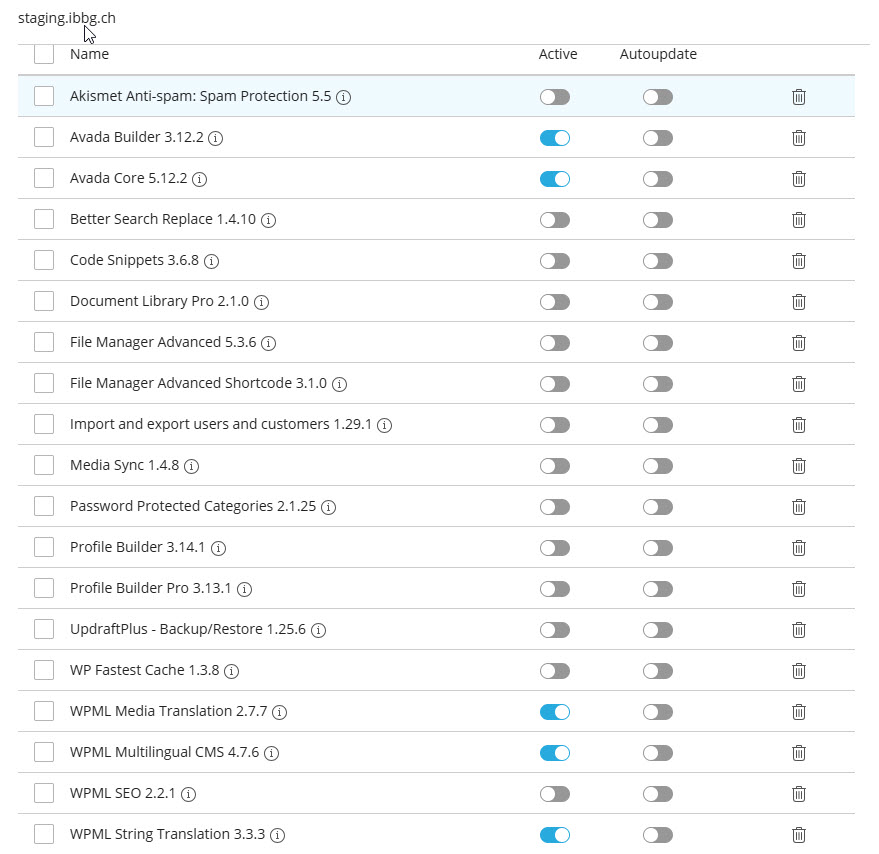This screenshot has height=854, width=879.
Task: Switch on autoupdate for Akismet Anti-spam
Action: click(x=658, y=97)
